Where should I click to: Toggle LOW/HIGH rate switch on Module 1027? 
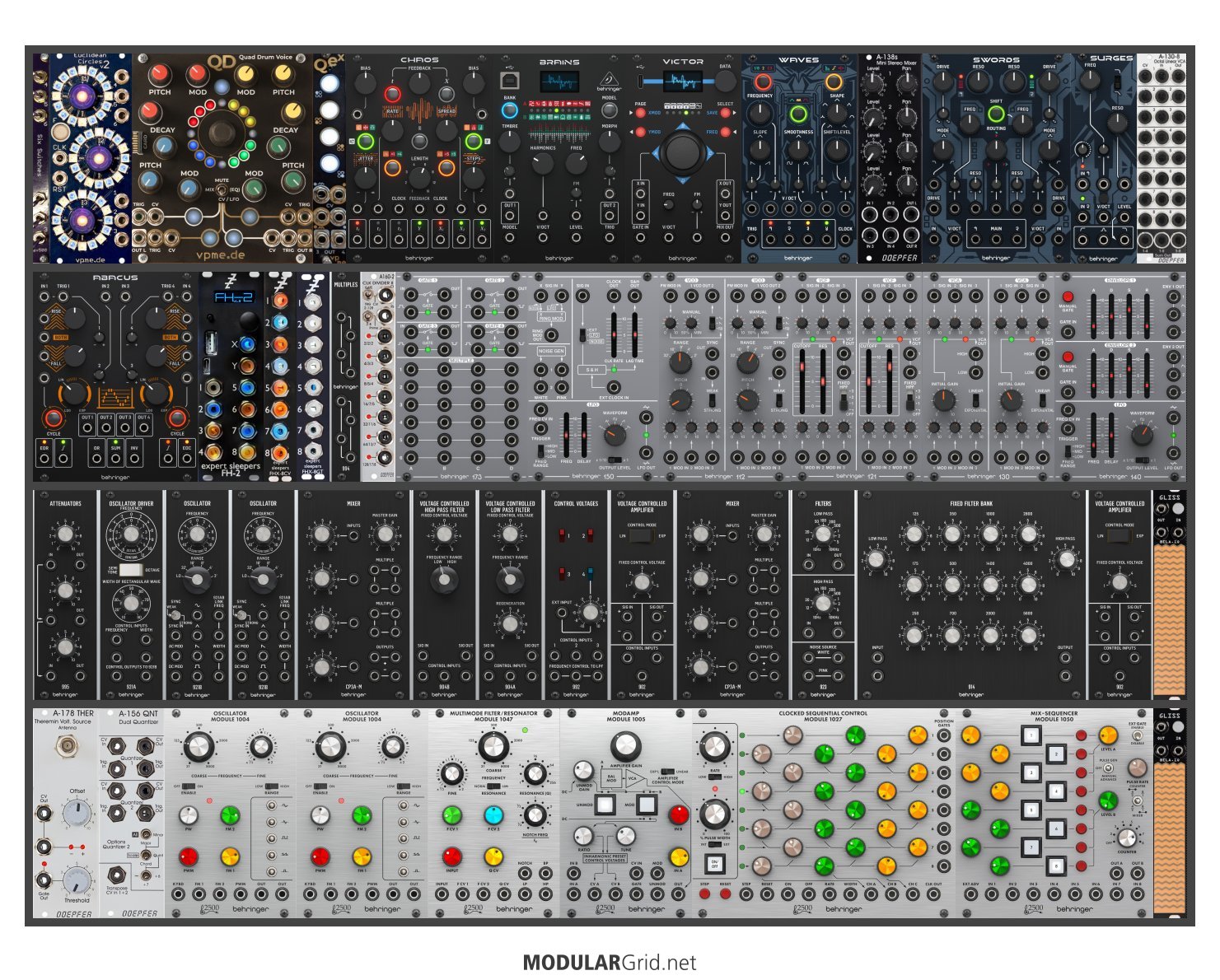[715, 777]
